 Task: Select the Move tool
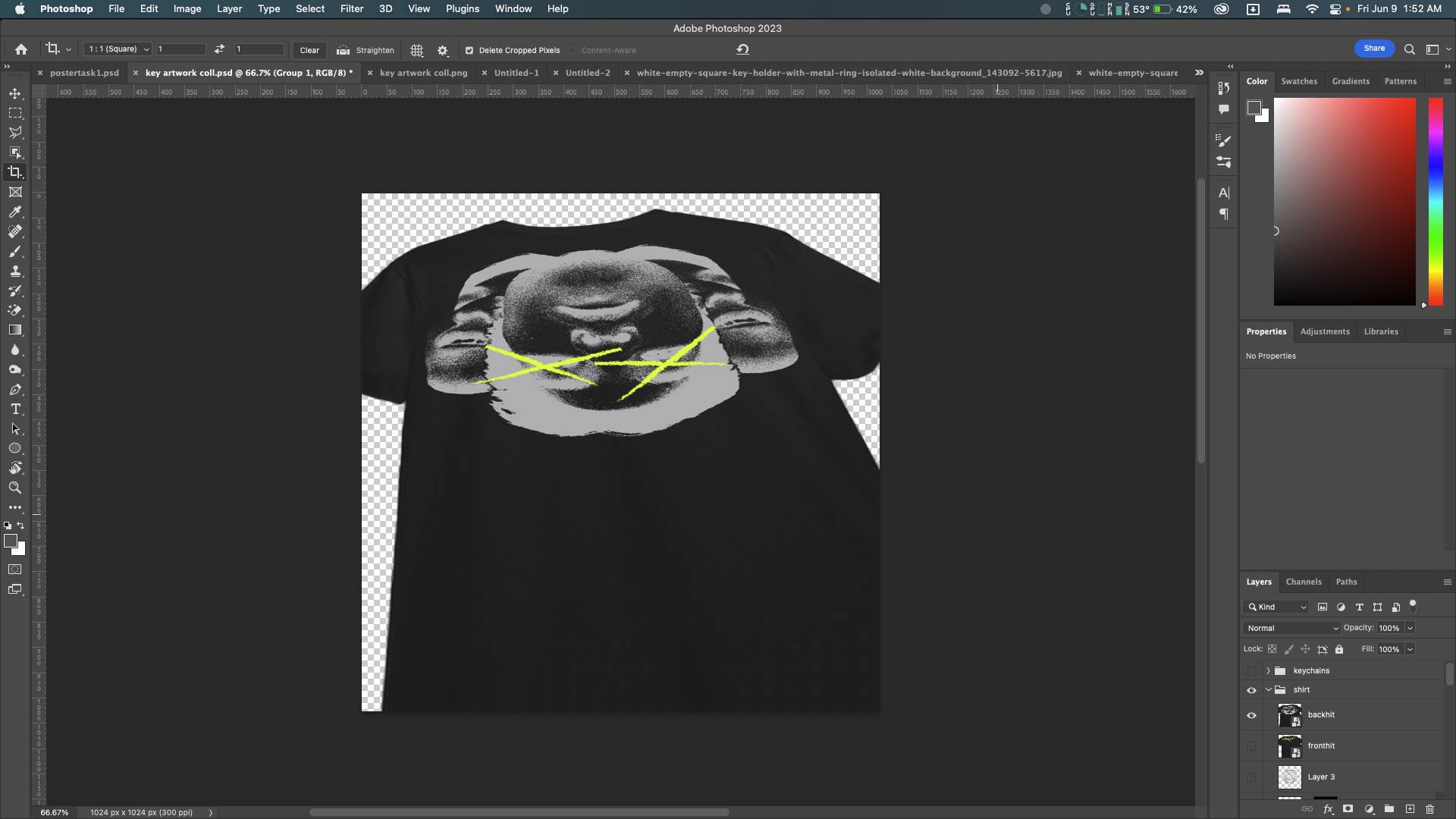click(15, 93)
